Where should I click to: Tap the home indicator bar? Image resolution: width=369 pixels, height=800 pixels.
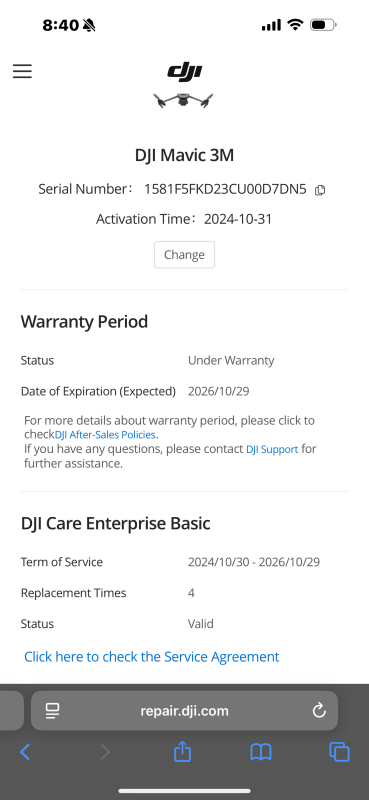184,791
